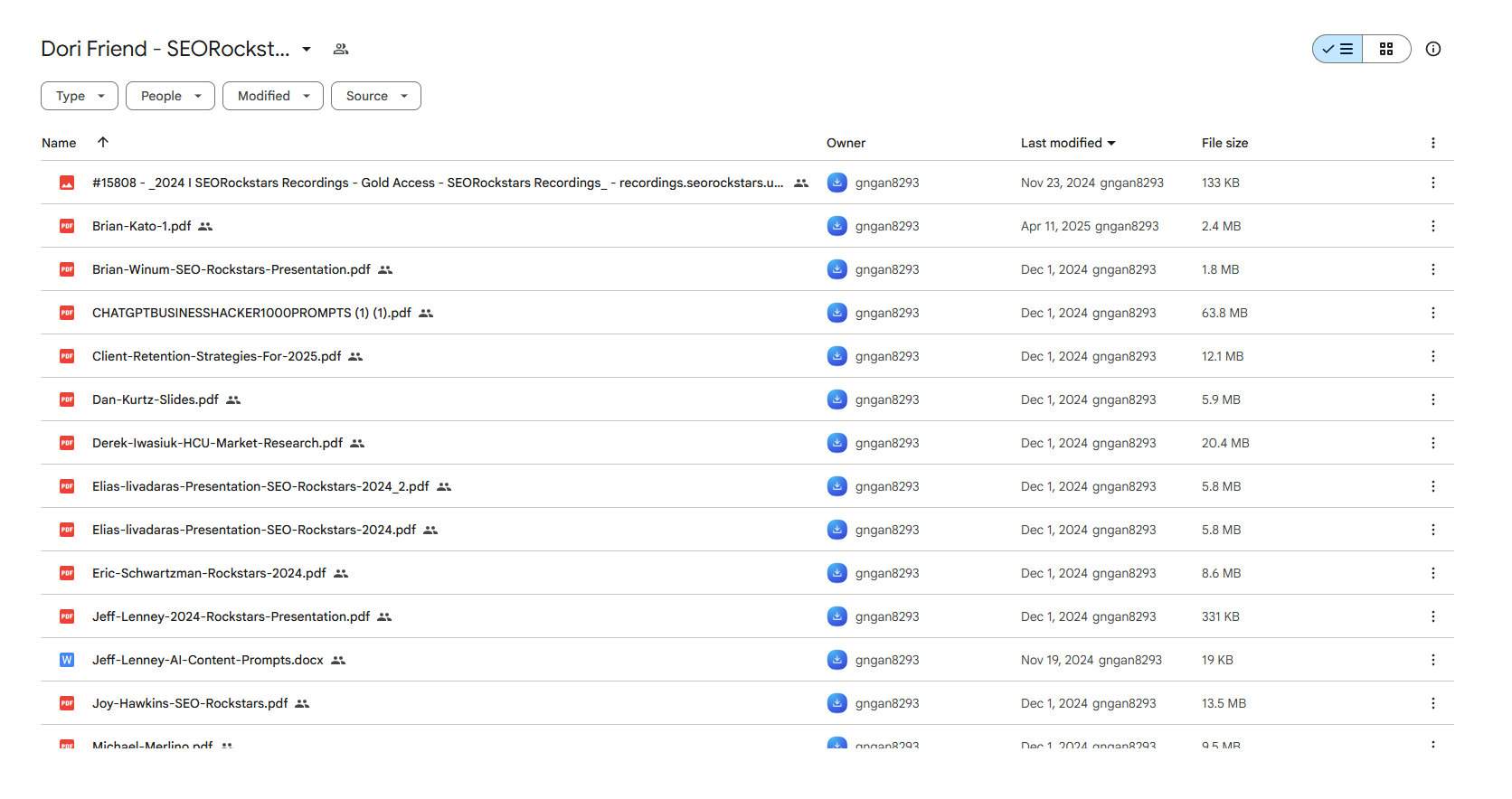1512x799 pixels.
Task: Switch to list layout view
Action: (x=1337, y=49)
